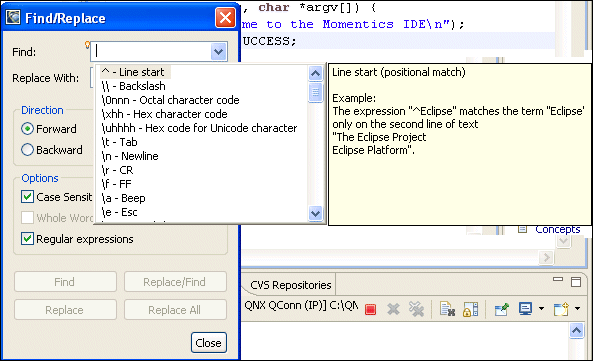Toggle Scroll Lock padlock icon in console
The height and width of the screenshot is (361, 593).
tap(470, 309)
